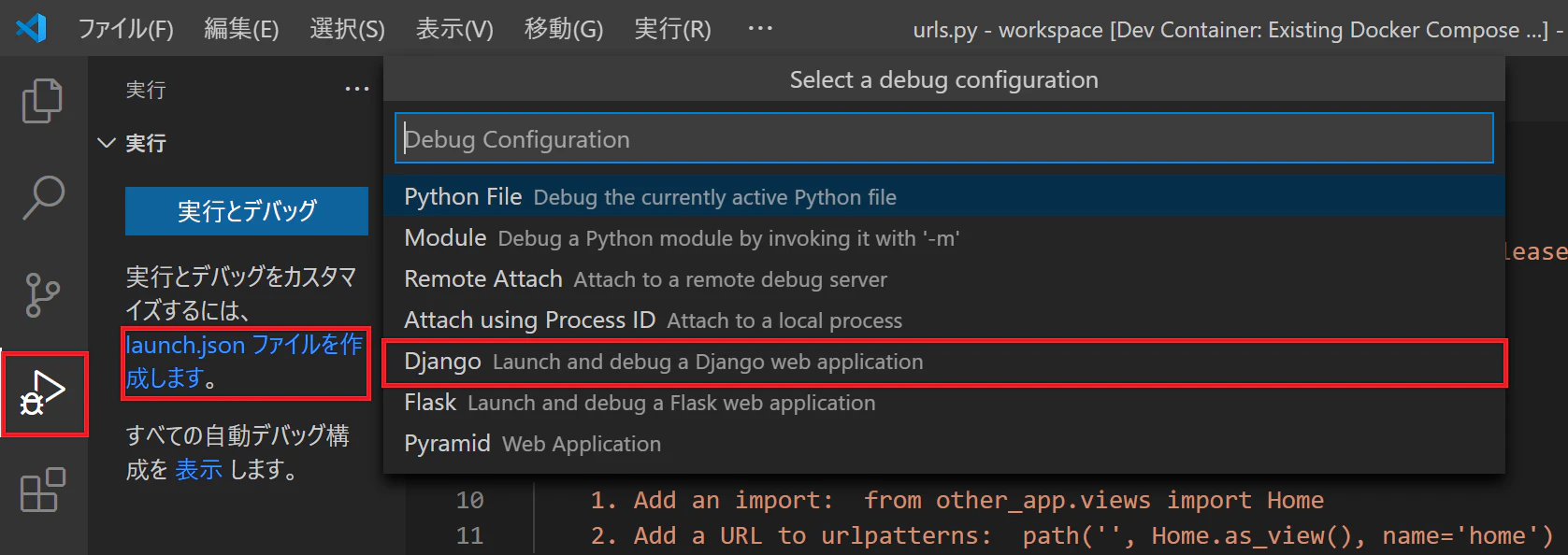
Task: Open the 移動(G) menu
Action: click(x=563, y=29)
